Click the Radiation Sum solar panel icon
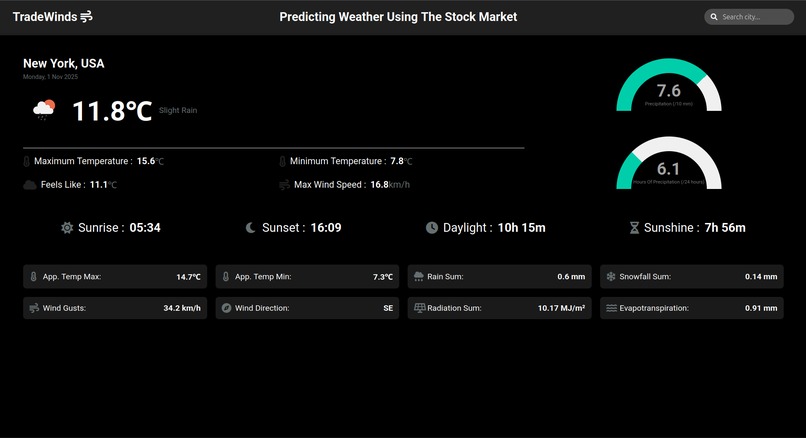 [x=419, y=308]
